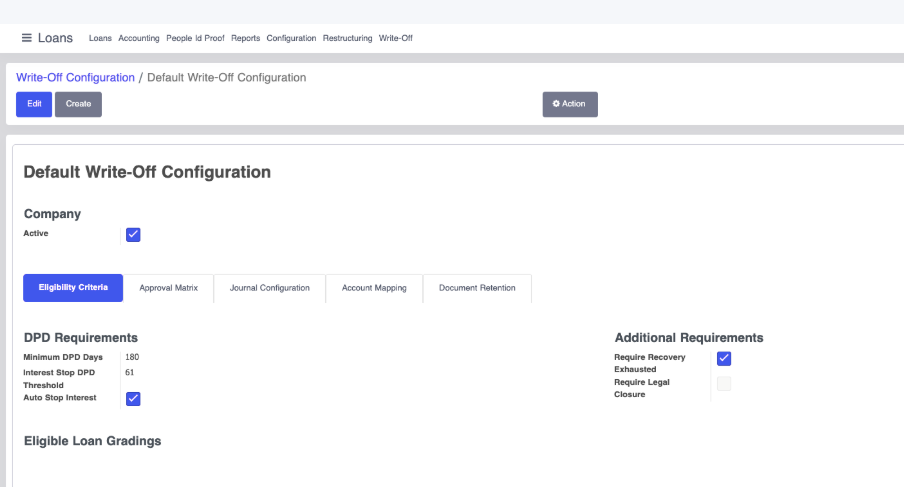904x487 pixels.
Task: Open the hamburger menu icon beside Loans
Action: 27,38
